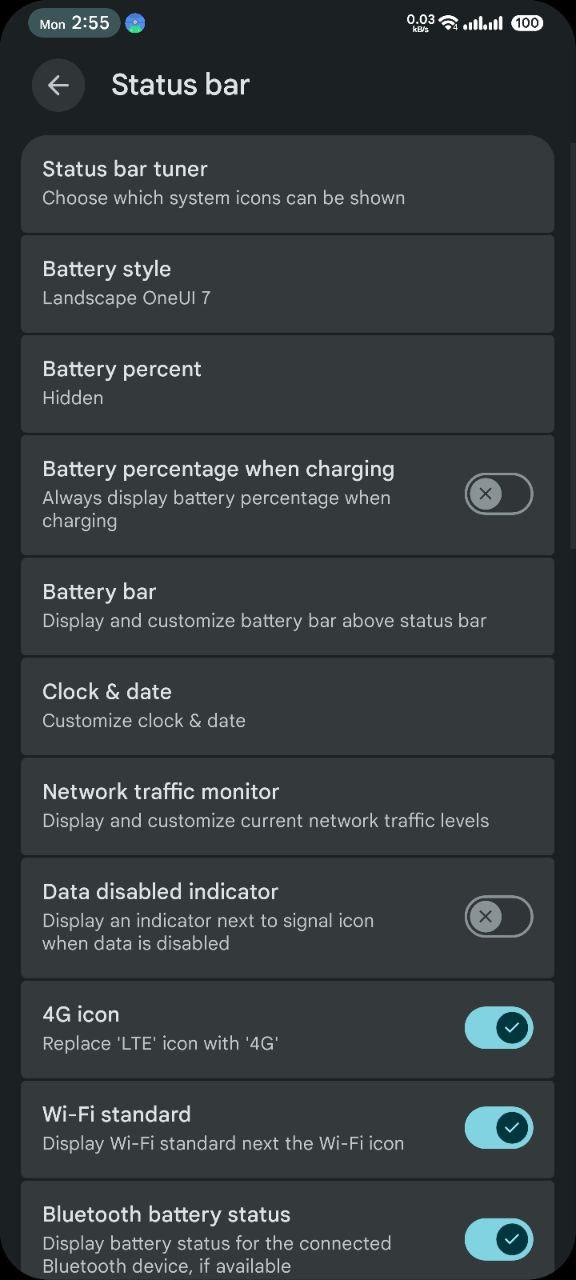The image size is (576, 1280).
Task: Open Battery bar settings
Action: 288,606
